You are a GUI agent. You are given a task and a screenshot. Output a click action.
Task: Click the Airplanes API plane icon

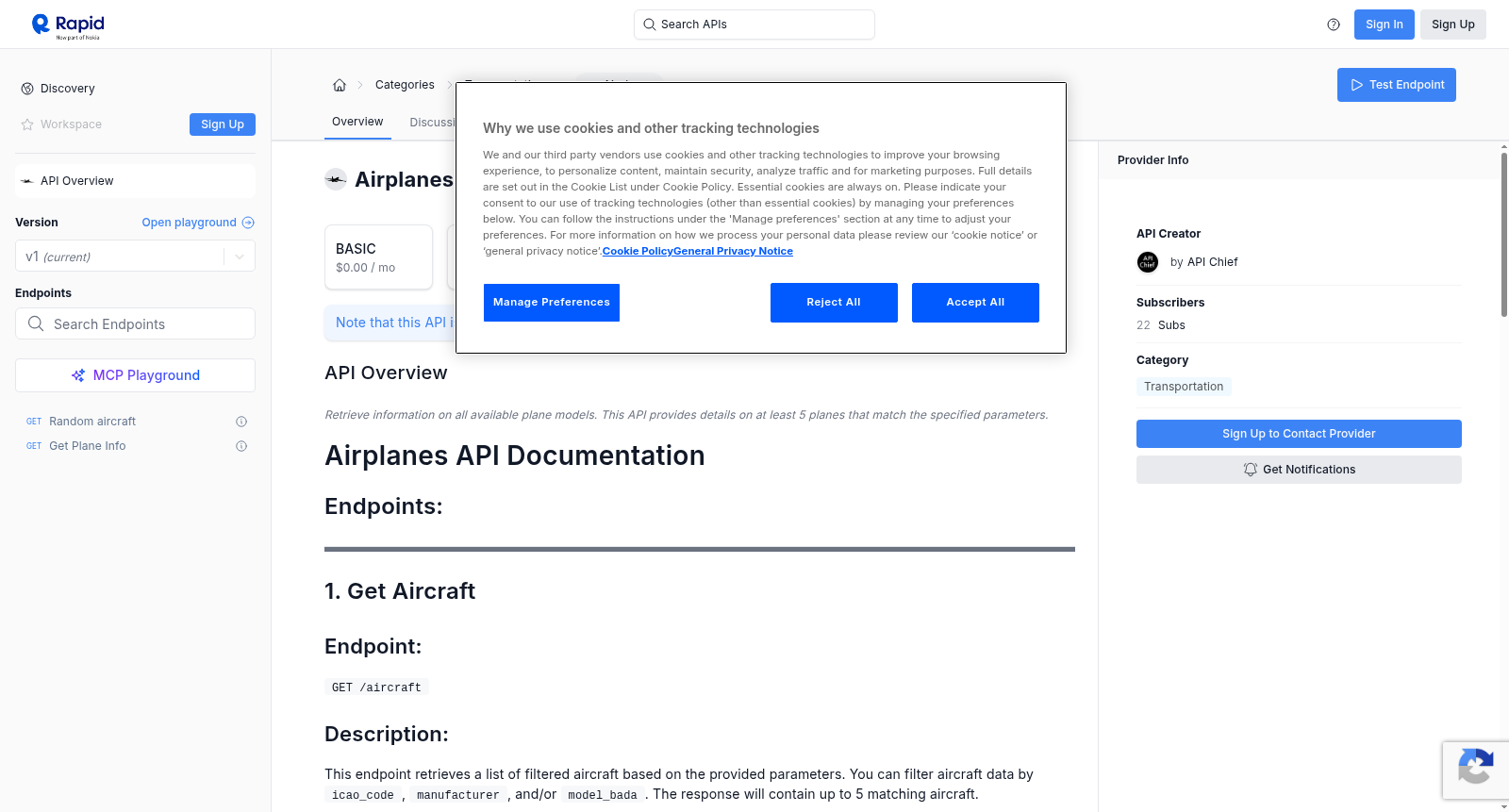pos(336,179)
